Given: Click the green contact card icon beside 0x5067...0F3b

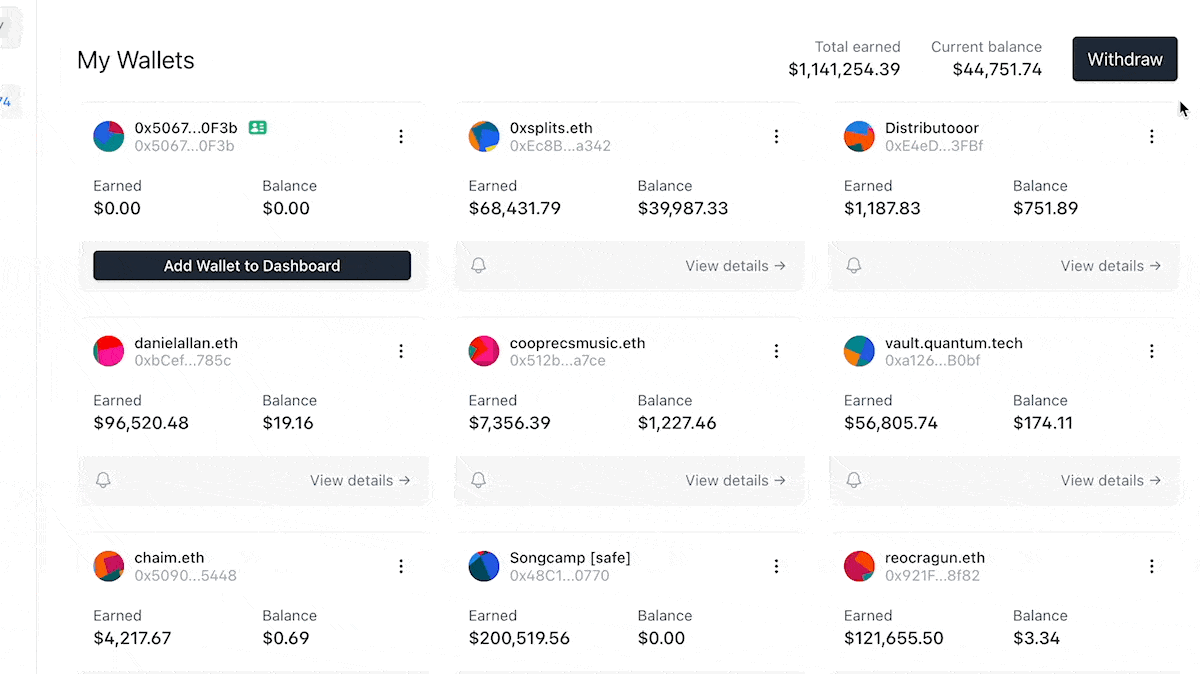Looking at the screenshot, I should point(257,127).
